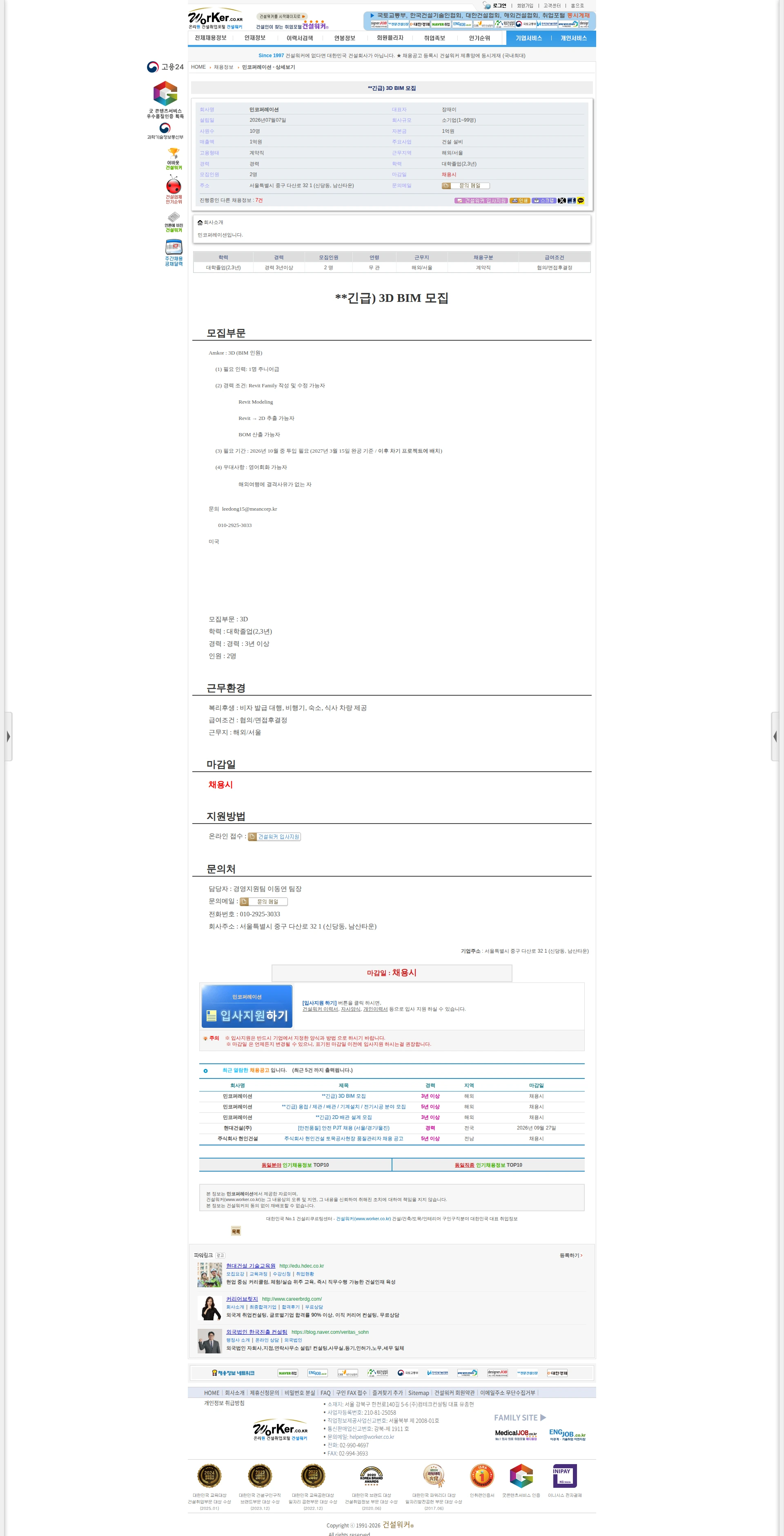Open the 전체채용정보 menu
The image size is (784, 1536).
tap(210, 38)
